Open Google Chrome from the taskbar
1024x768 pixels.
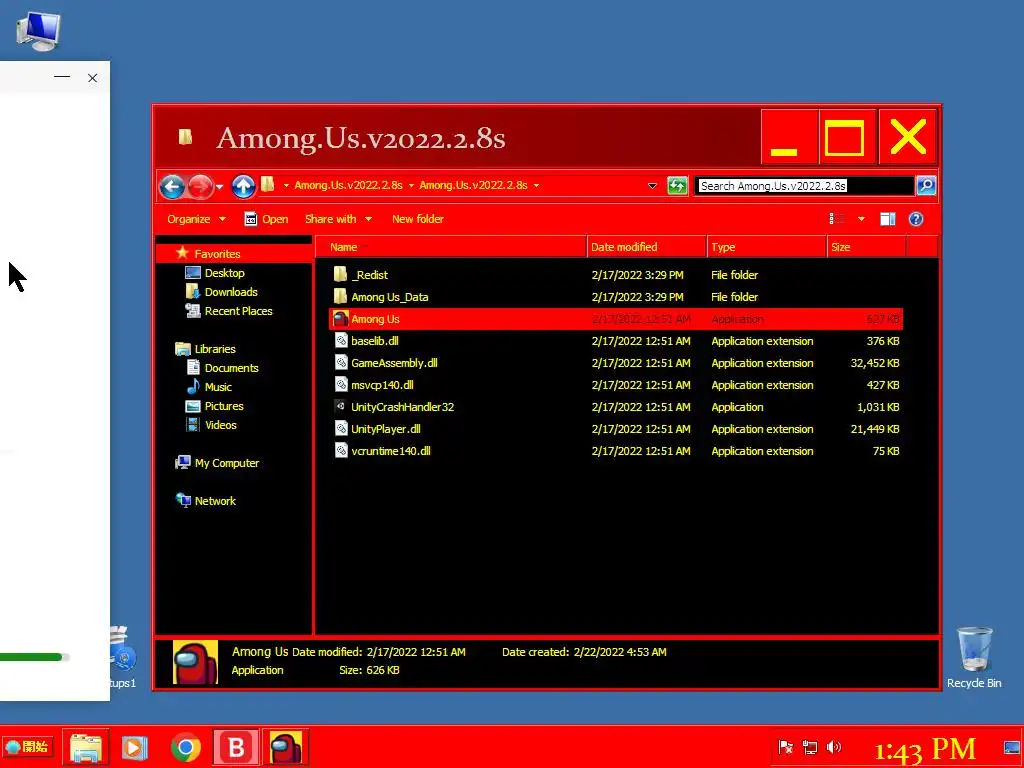[186, 748]
